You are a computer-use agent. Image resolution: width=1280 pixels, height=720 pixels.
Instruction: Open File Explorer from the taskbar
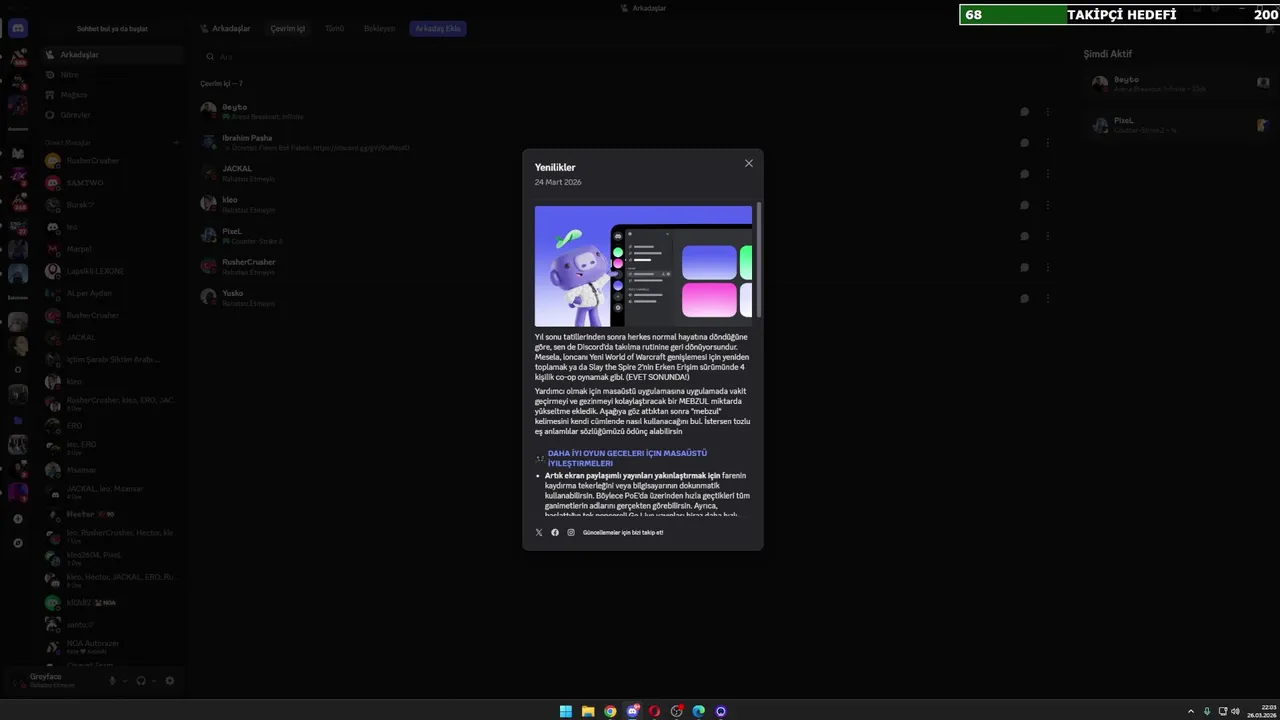(x=588, y=711)
